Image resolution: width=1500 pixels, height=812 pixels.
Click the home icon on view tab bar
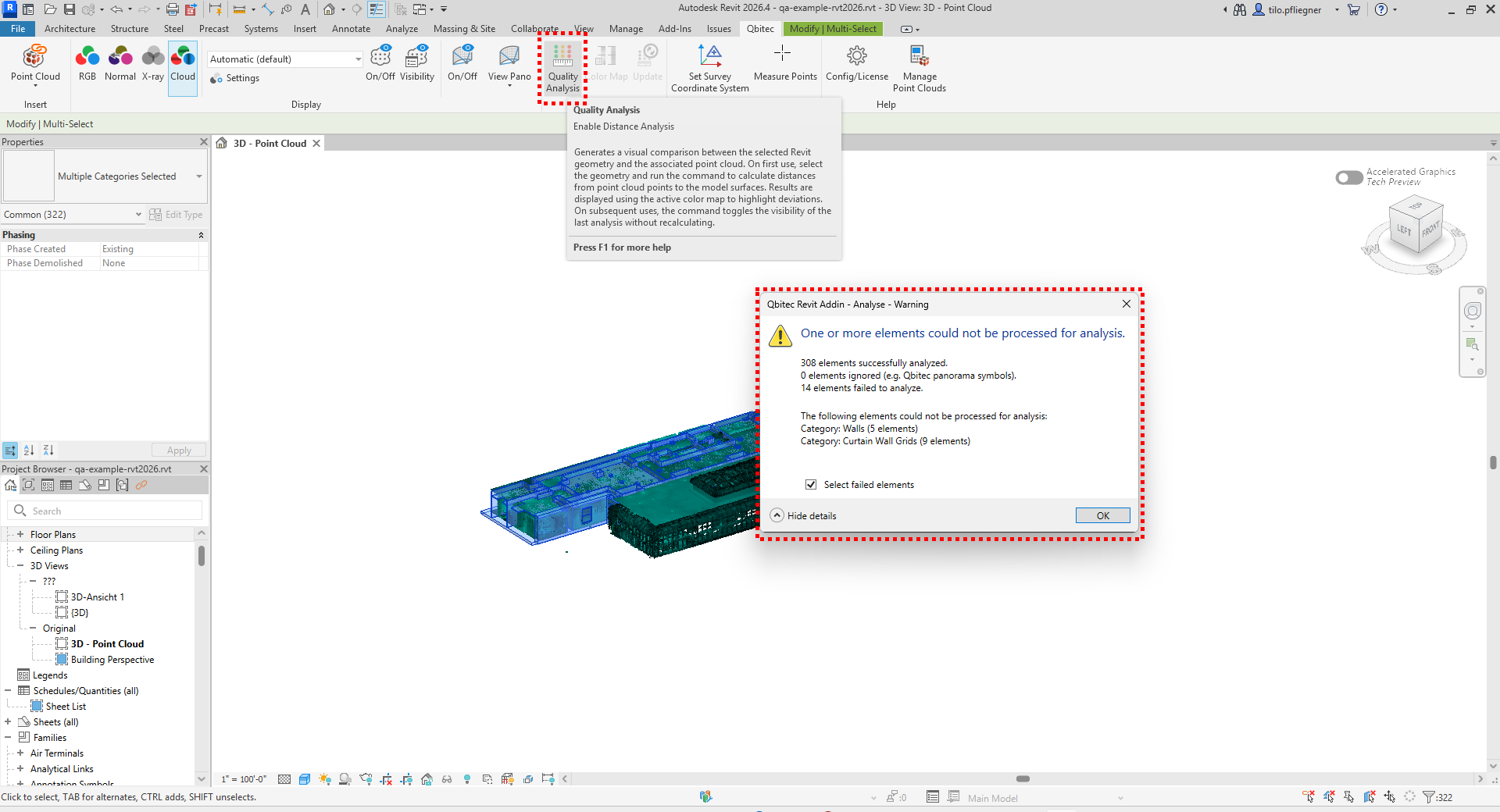coord(222,143)
